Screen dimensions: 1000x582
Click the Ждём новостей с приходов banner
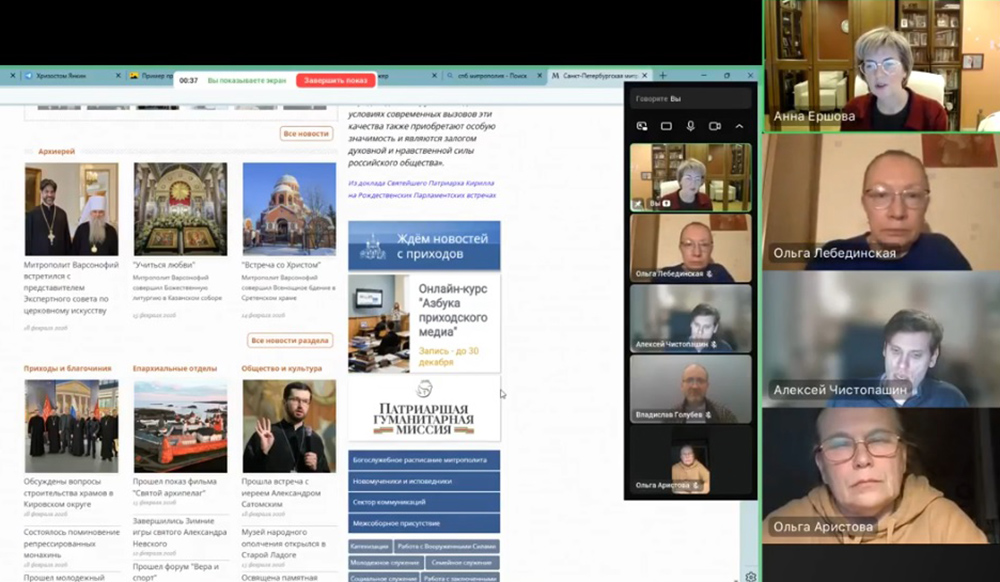[424, 246]
